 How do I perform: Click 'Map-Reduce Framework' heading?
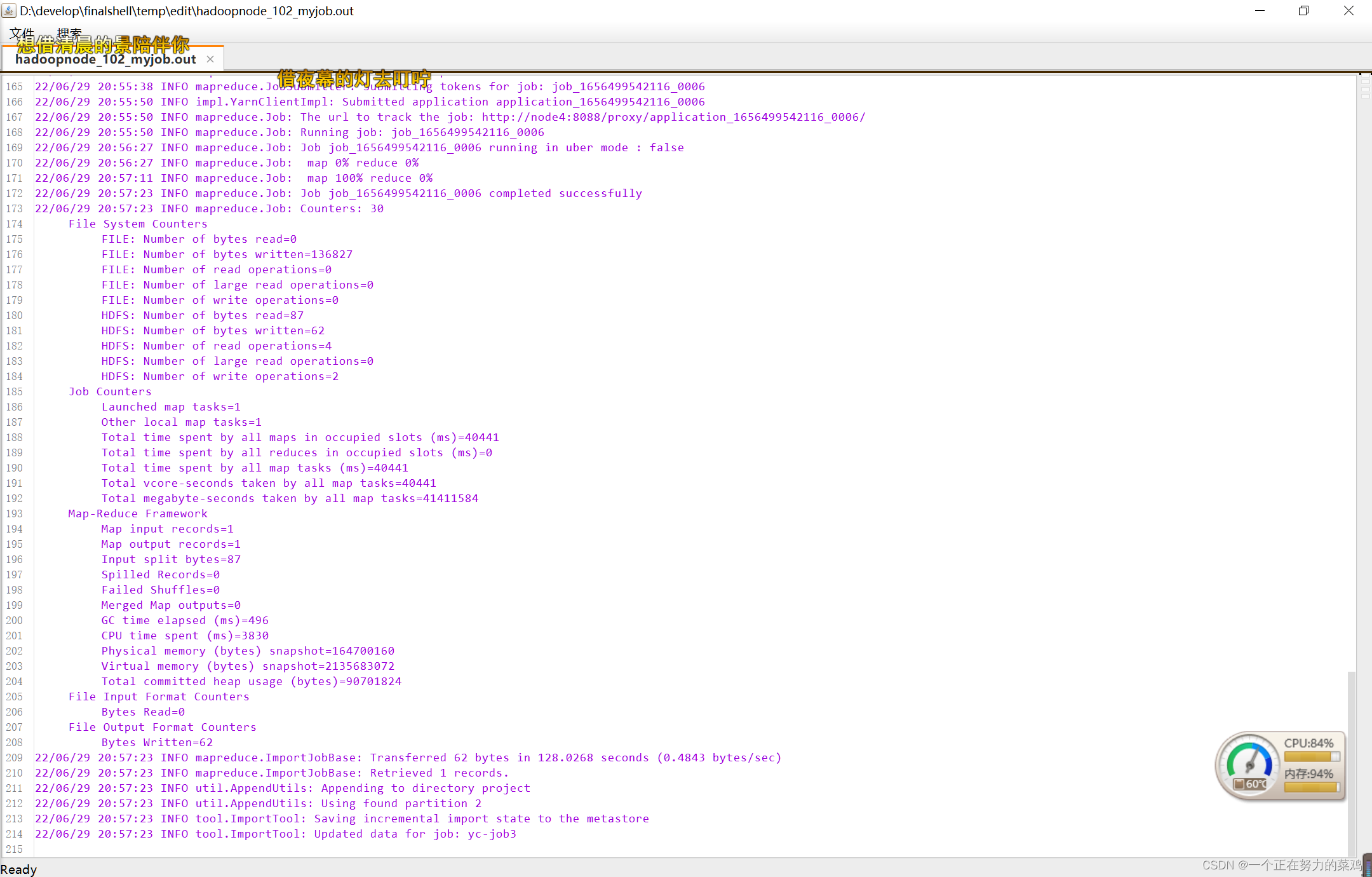138,513
